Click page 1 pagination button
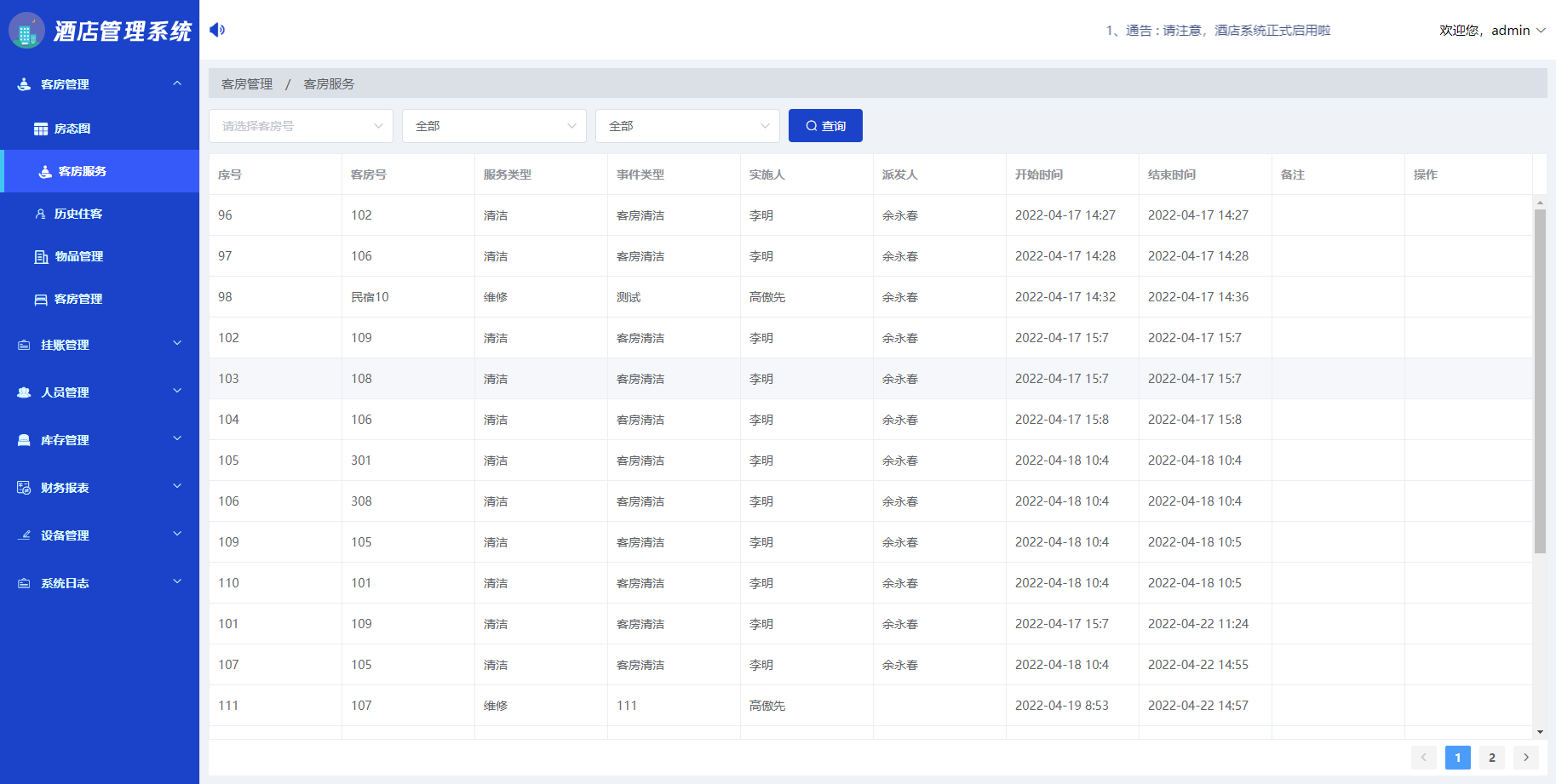 (1457, 758)
